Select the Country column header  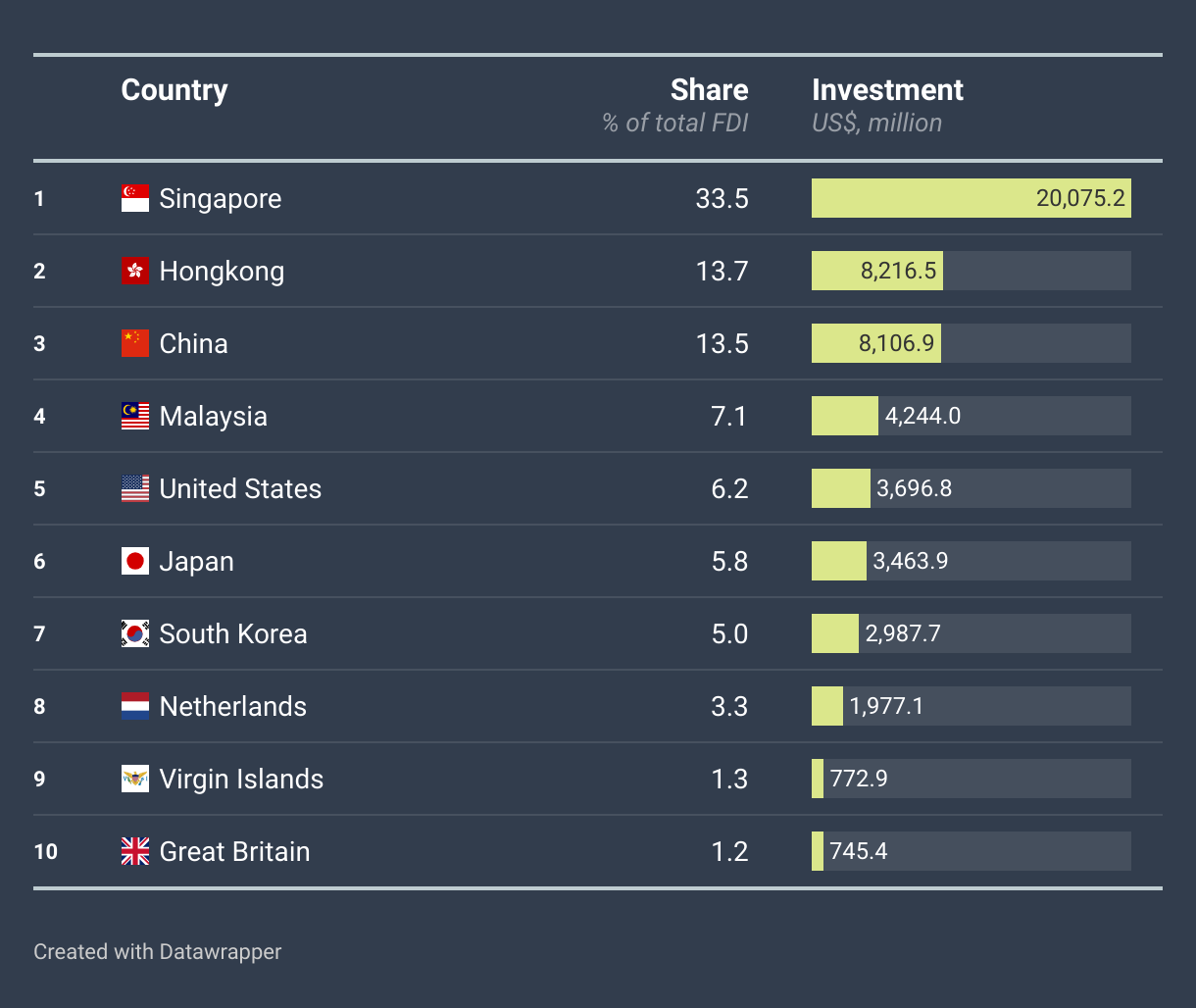coord(174,90)
